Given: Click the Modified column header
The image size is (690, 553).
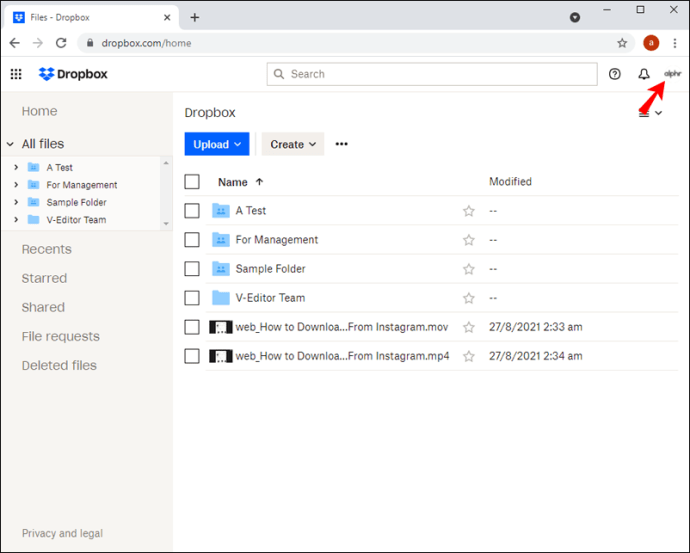Looking at the screenshot, I should click(510, 182).
